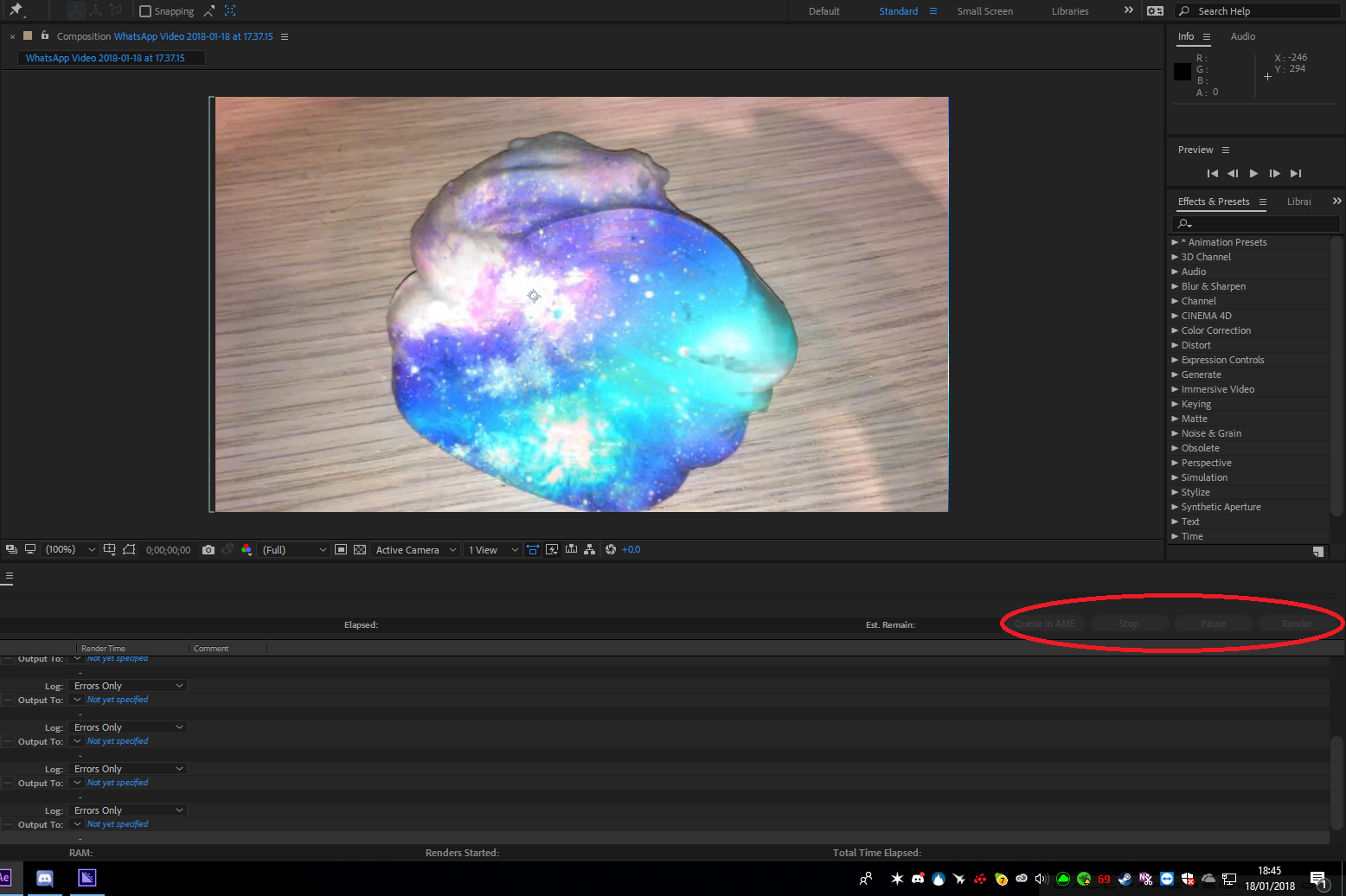Open the Composition panel menu
Screen dimensions: 1346x896
click(285, 36)
